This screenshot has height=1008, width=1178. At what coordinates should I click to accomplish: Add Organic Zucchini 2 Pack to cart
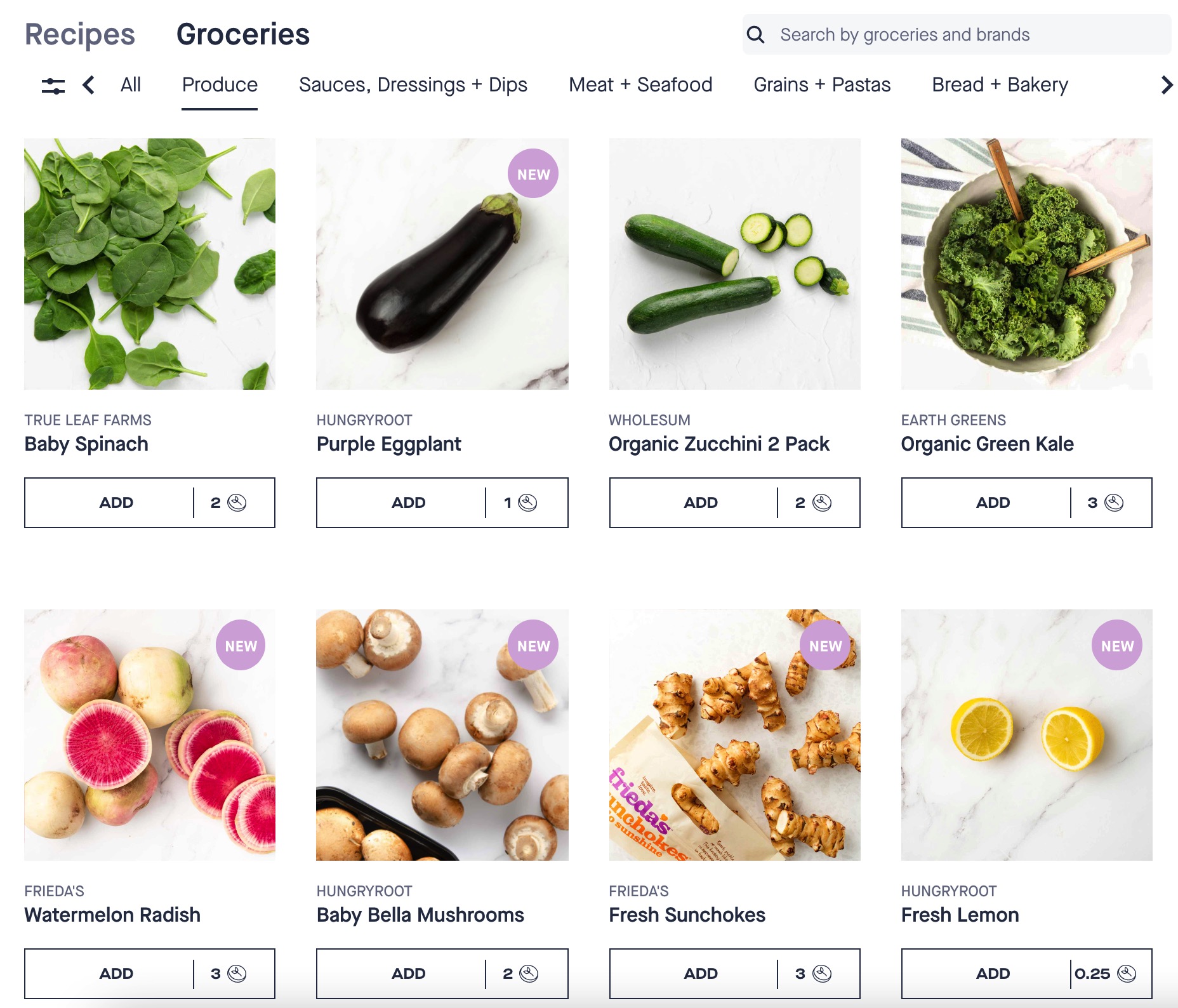[x=701, y=503]
